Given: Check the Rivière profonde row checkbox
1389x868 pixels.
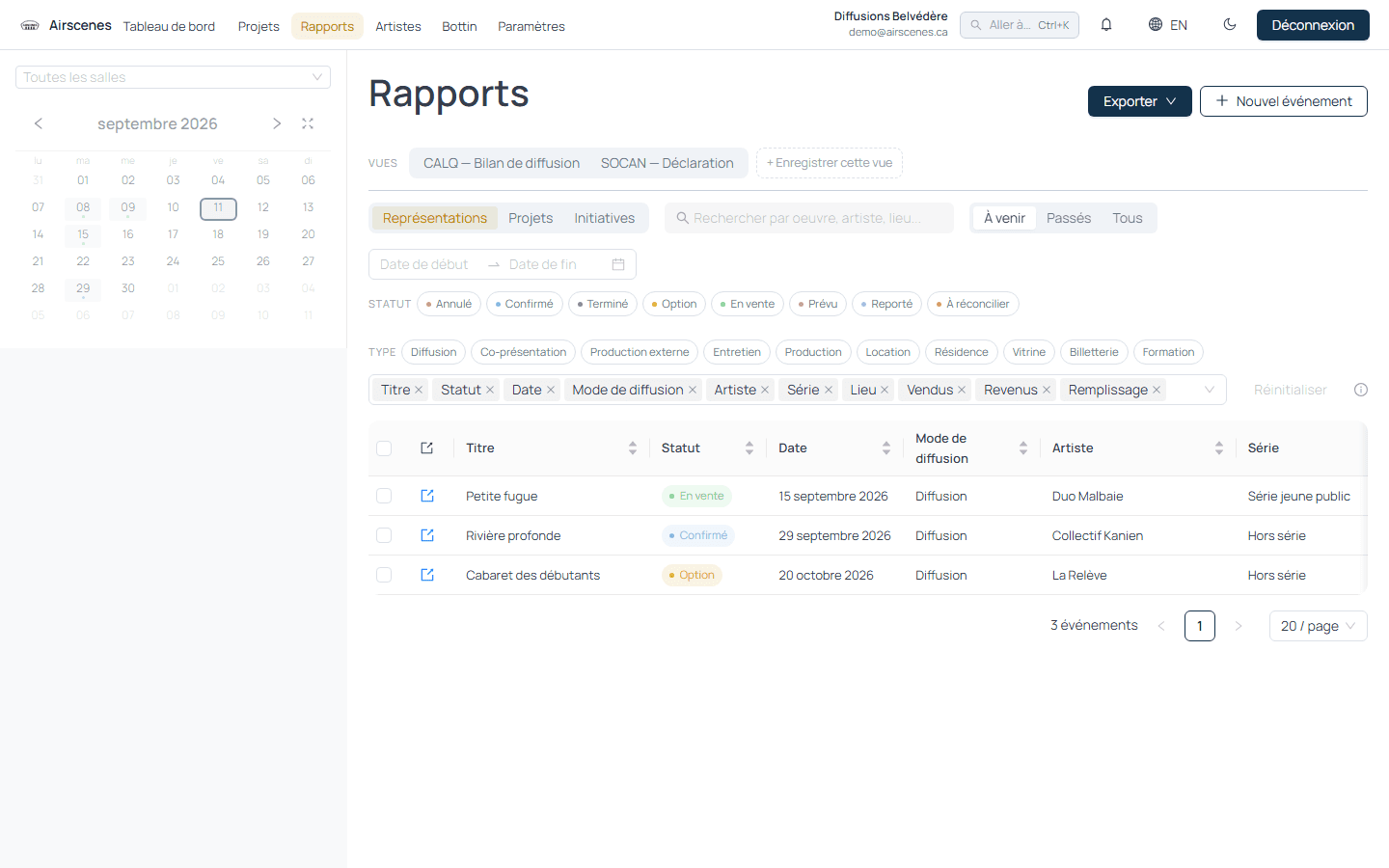Looking at the screenshot, I should 384,535.
